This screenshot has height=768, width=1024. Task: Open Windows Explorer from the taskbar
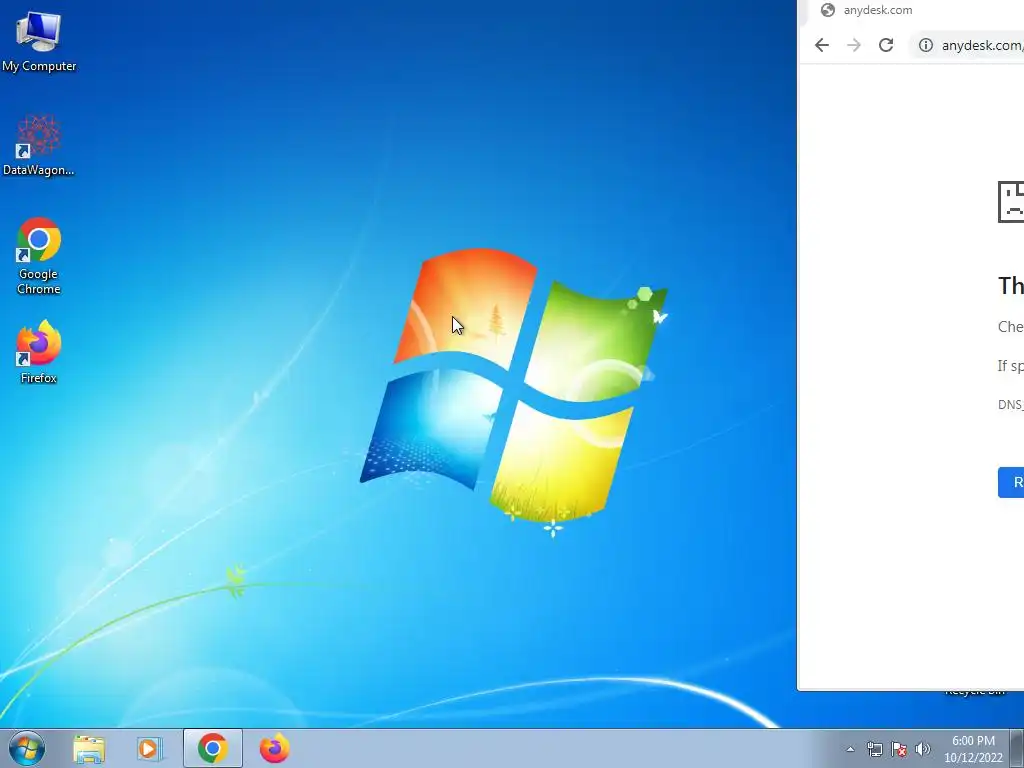(x=89, y=749)
